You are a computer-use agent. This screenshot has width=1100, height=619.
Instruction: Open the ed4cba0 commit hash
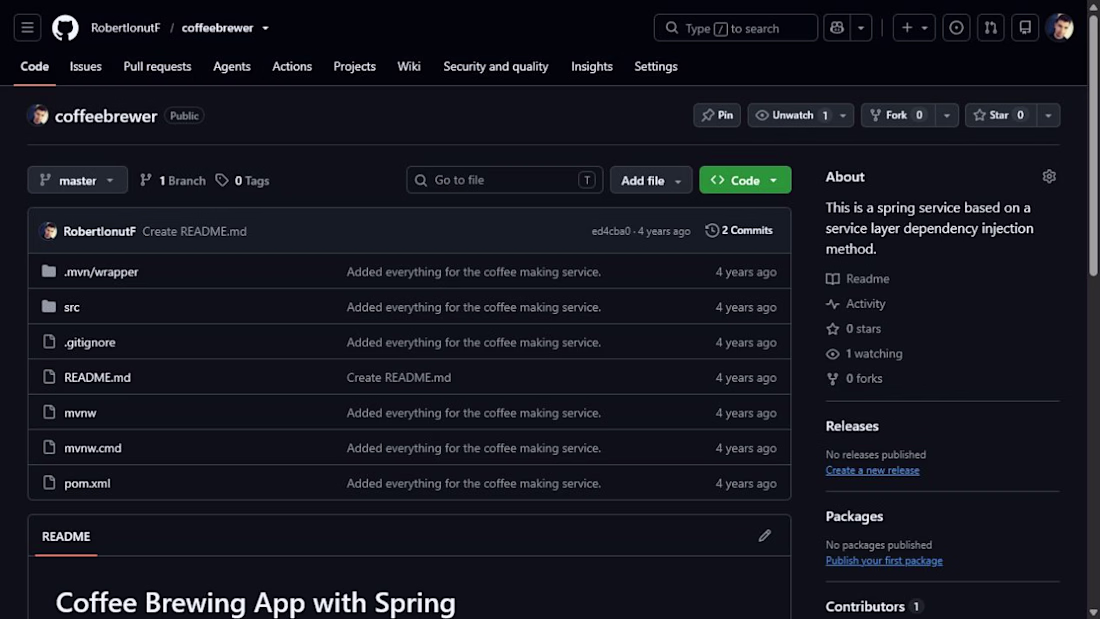pos(611,231)
